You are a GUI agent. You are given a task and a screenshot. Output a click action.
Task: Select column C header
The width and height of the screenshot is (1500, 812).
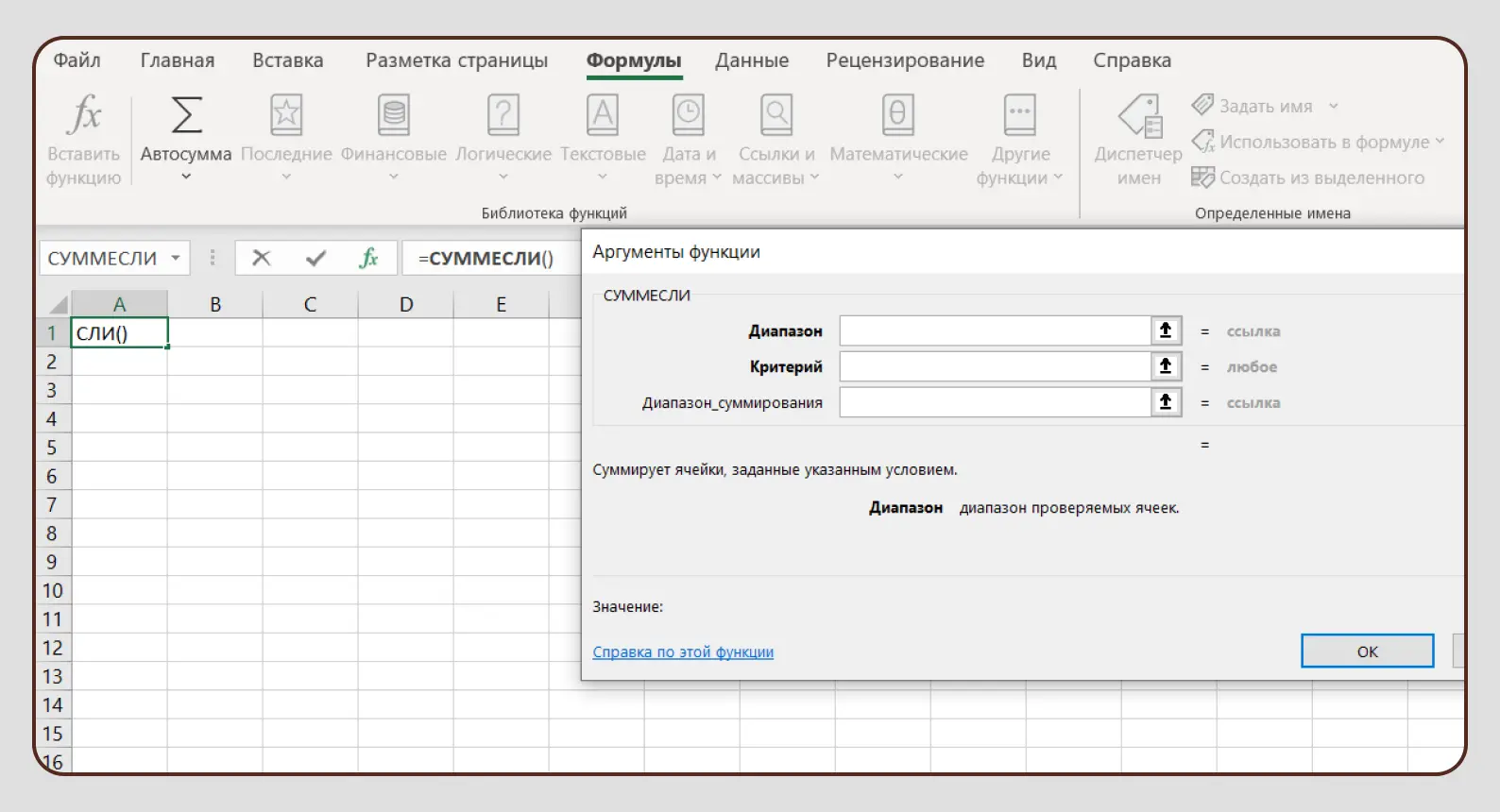pos(310,304)
